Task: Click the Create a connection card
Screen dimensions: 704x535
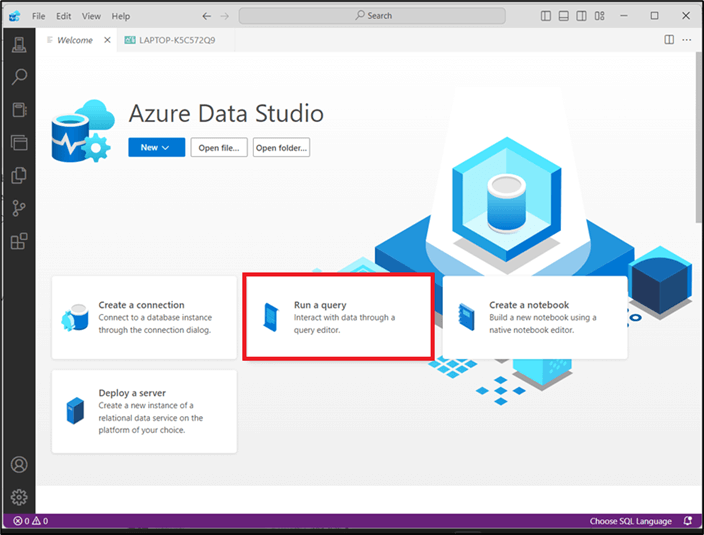Action: (144, 317)
